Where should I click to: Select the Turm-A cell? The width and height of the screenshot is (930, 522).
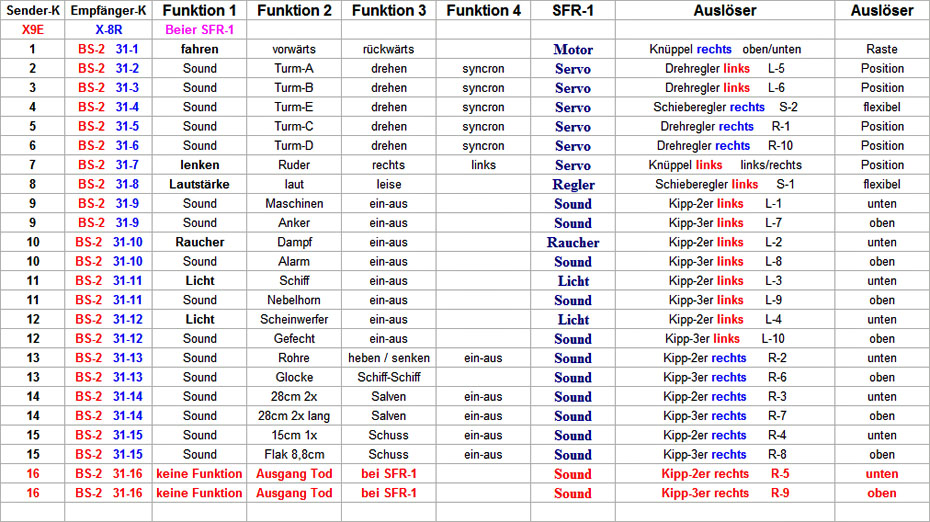click(294, 69)
